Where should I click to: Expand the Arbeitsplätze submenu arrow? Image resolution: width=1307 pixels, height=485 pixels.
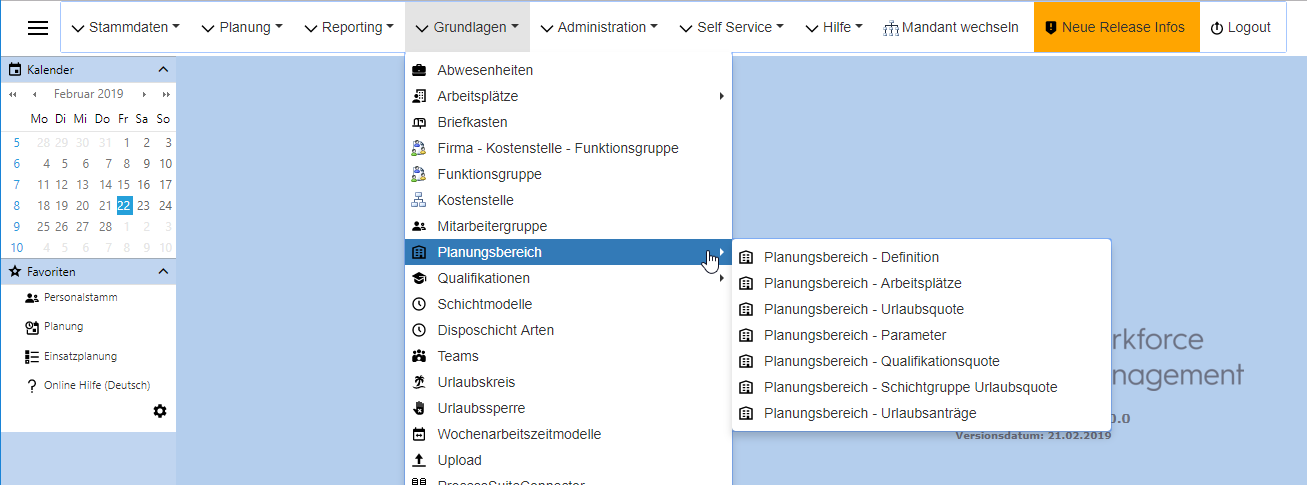pyautogui.click(x=721, y=96)
